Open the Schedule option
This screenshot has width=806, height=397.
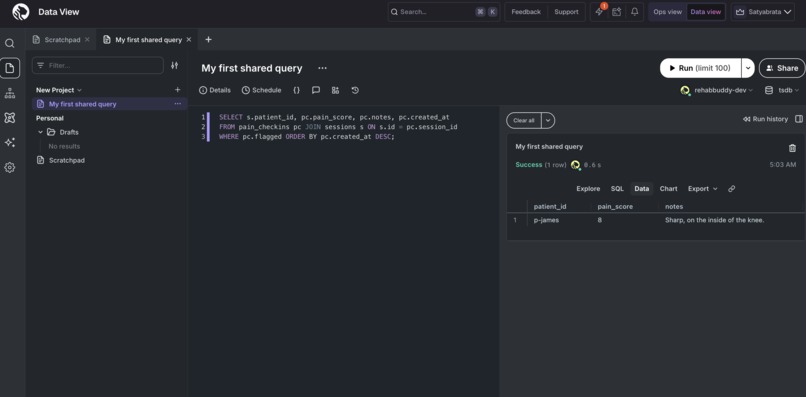(262, 90)
